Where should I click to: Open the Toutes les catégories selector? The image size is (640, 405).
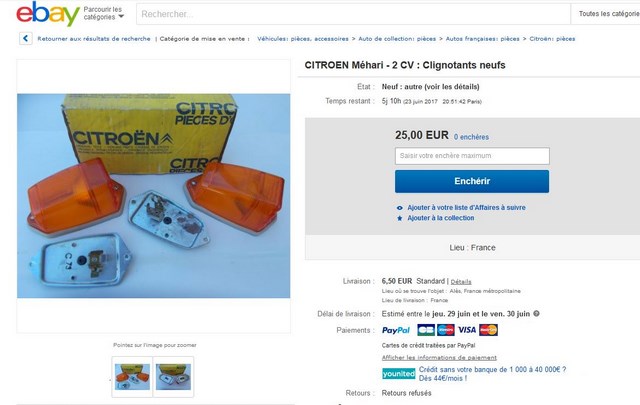coord(609,14)
